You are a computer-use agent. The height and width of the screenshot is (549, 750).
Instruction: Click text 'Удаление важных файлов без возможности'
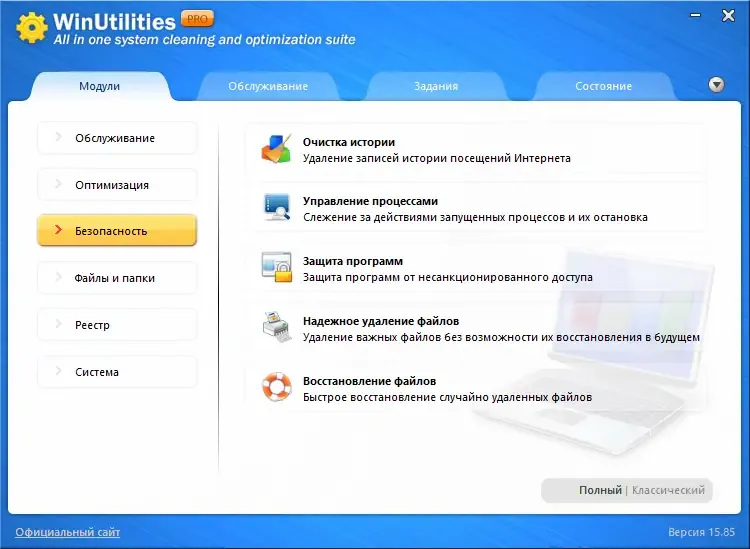click(420, 337)
